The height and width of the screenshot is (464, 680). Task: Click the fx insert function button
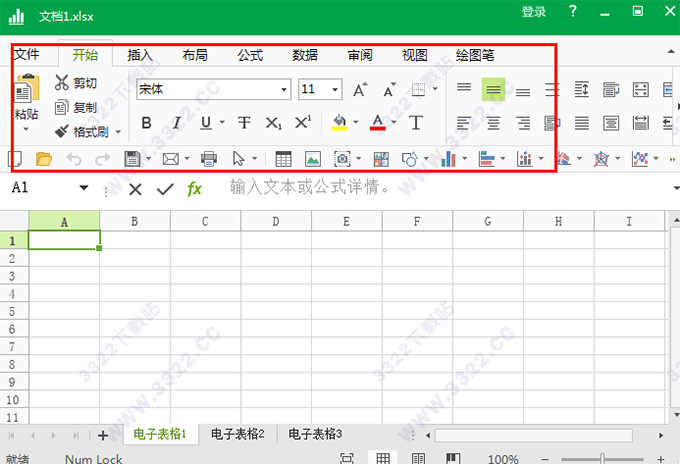pyautogui.click(x=194, y=189)
